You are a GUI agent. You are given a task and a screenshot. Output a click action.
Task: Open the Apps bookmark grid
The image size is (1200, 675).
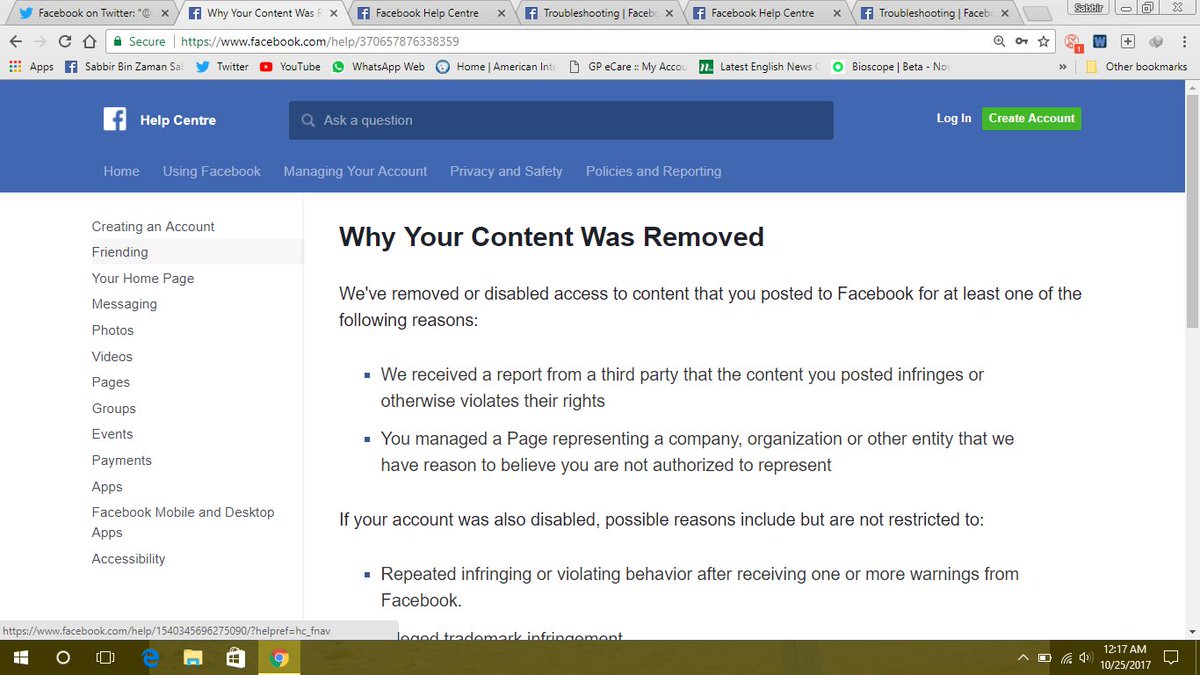31,67
